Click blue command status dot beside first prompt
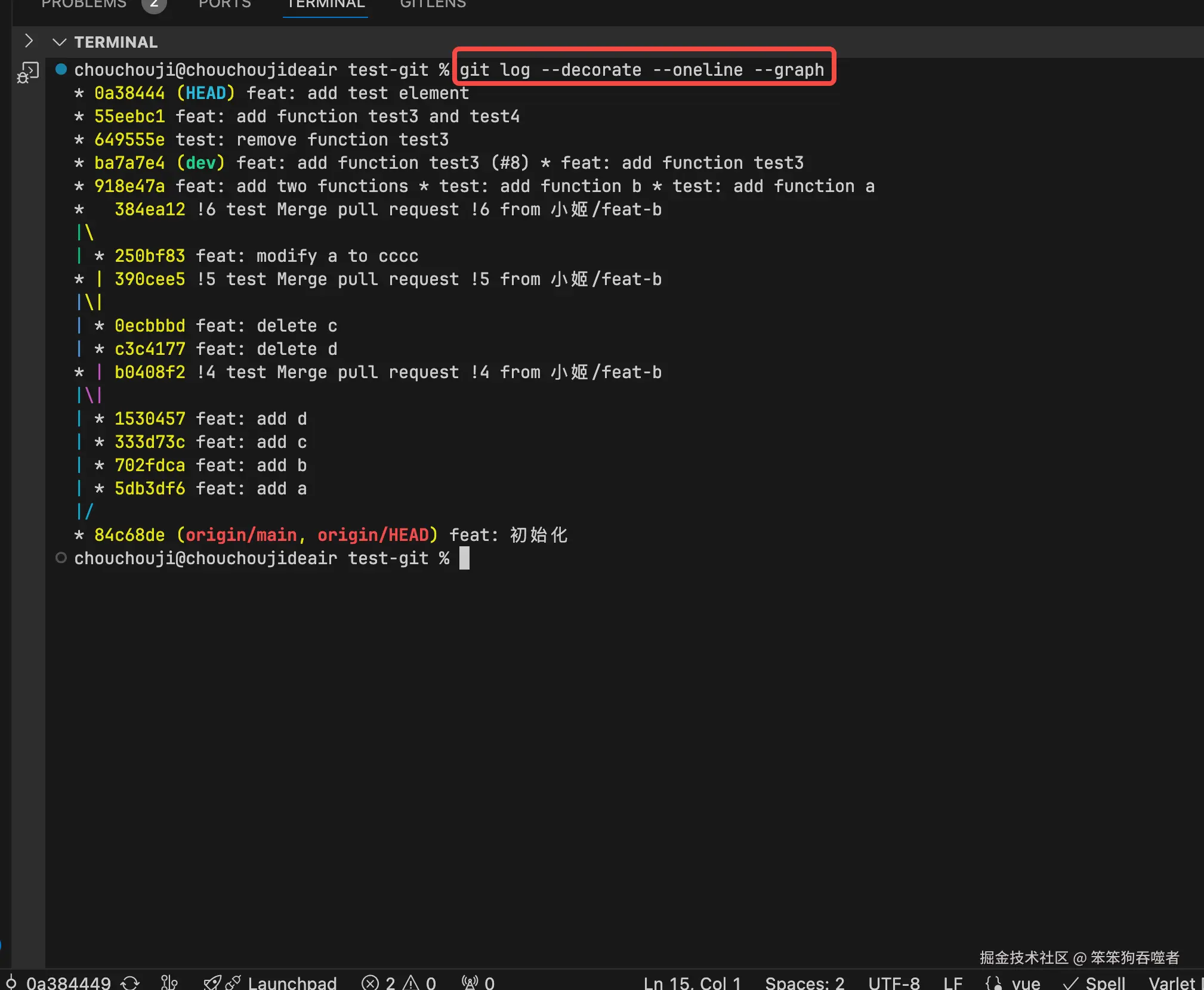This screenshot has width=1204, height=990. point(61,69)
